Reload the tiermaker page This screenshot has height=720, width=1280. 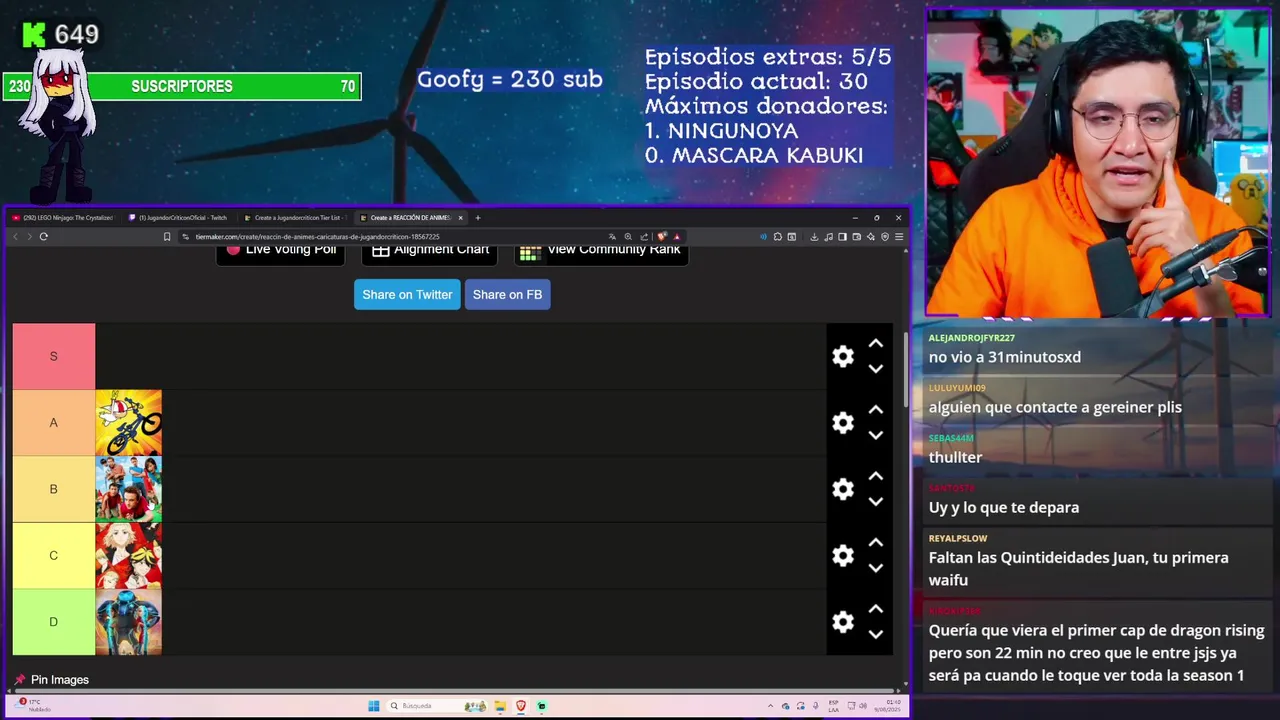(x=44, y=237)
